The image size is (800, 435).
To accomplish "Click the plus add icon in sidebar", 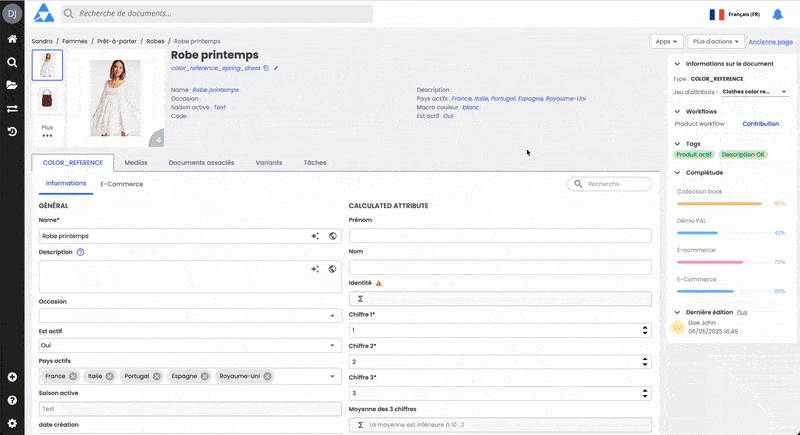I will click(x=12, y=377).
